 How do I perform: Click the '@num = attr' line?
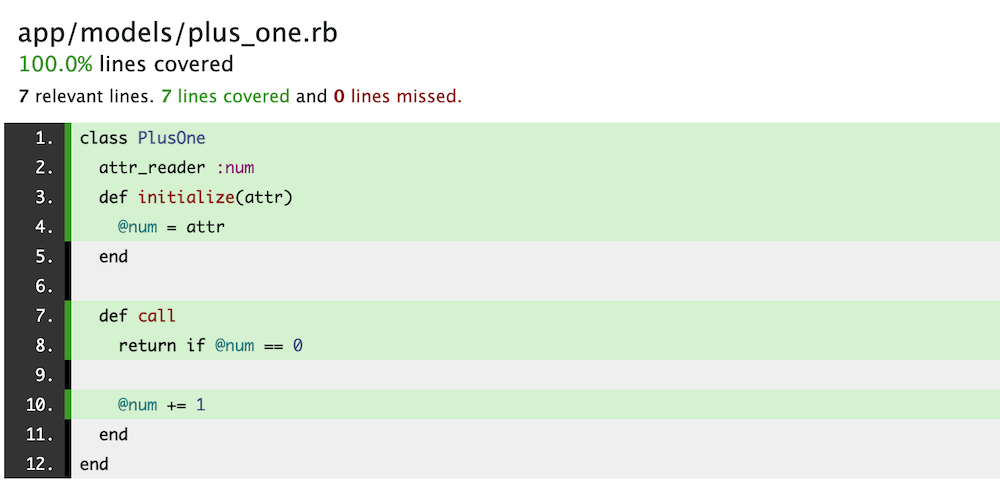(172, 227)
